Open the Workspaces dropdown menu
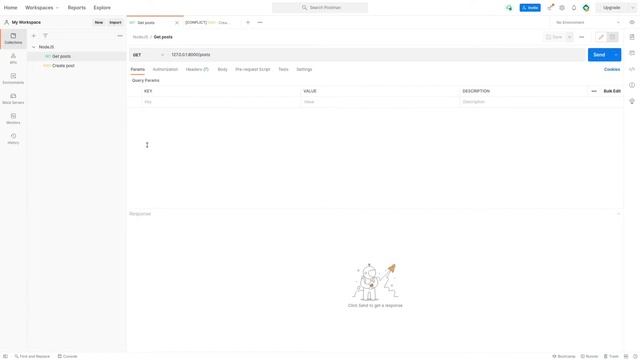640x360 pixels. [x=42, y=8]
